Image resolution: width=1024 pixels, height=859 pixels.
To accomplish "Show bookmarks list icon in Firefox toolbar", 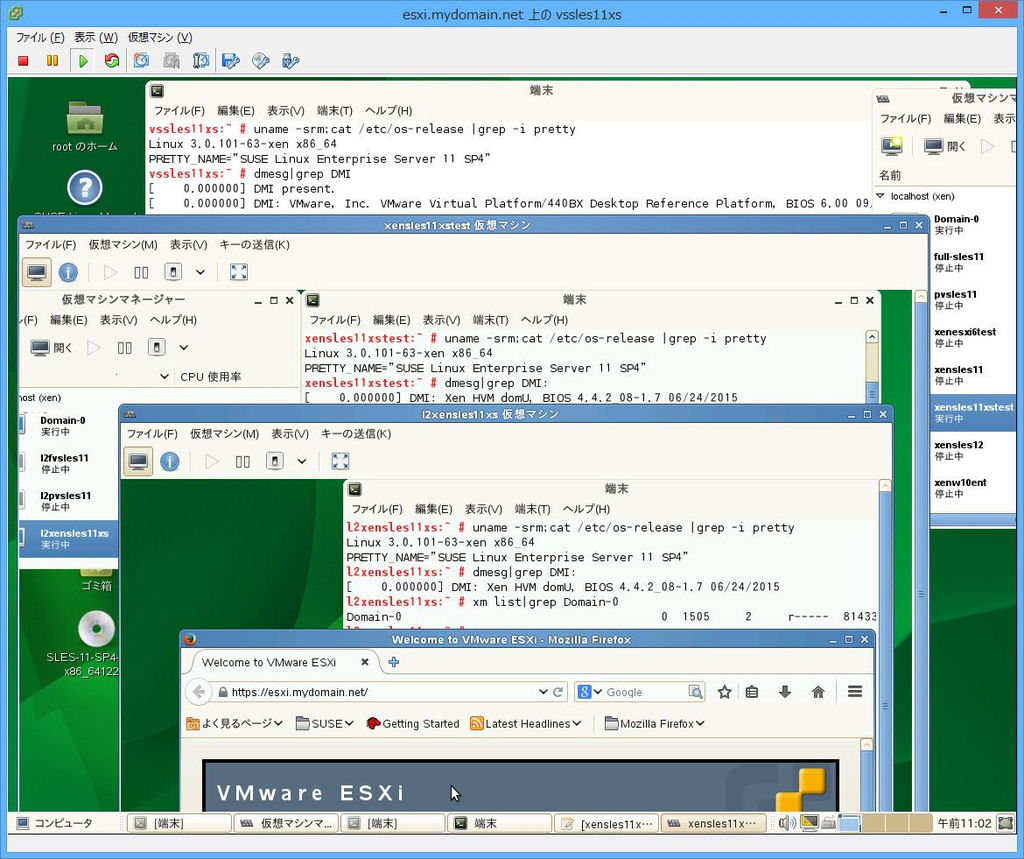I will tap(752, 692).
